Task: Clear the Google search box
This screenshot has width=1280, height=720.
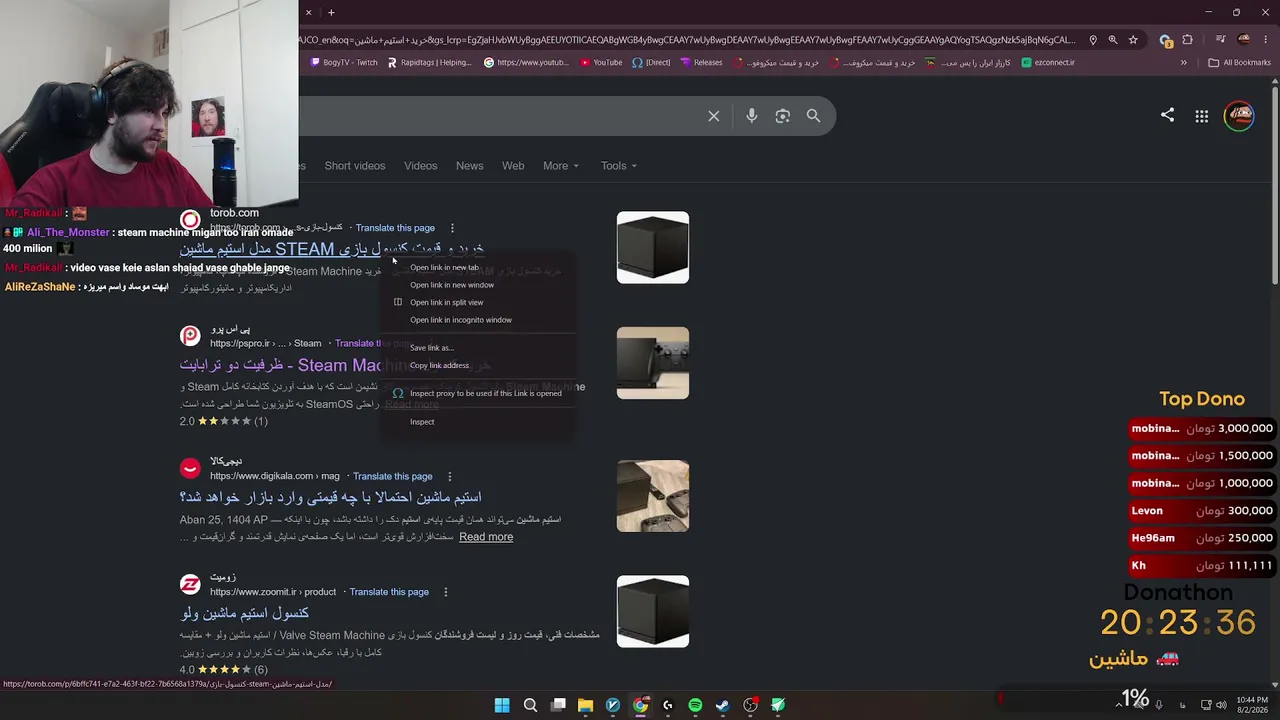Action: 714,116
